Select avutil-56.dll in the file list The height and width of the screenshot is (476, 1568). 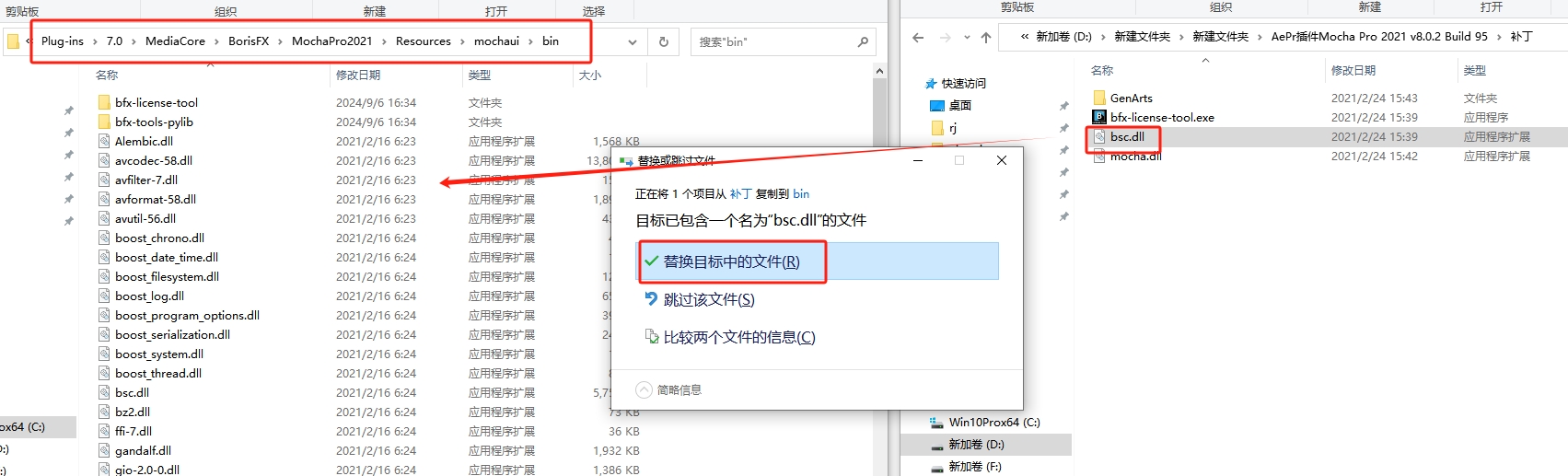point(145,218)
